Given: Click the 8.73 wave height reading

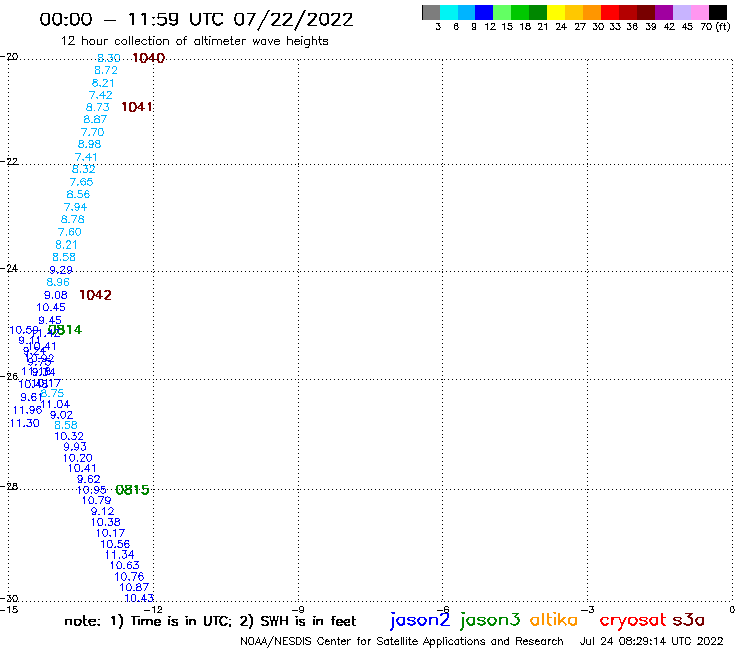Looking at the screenshot, I should [x=98, y=107].
